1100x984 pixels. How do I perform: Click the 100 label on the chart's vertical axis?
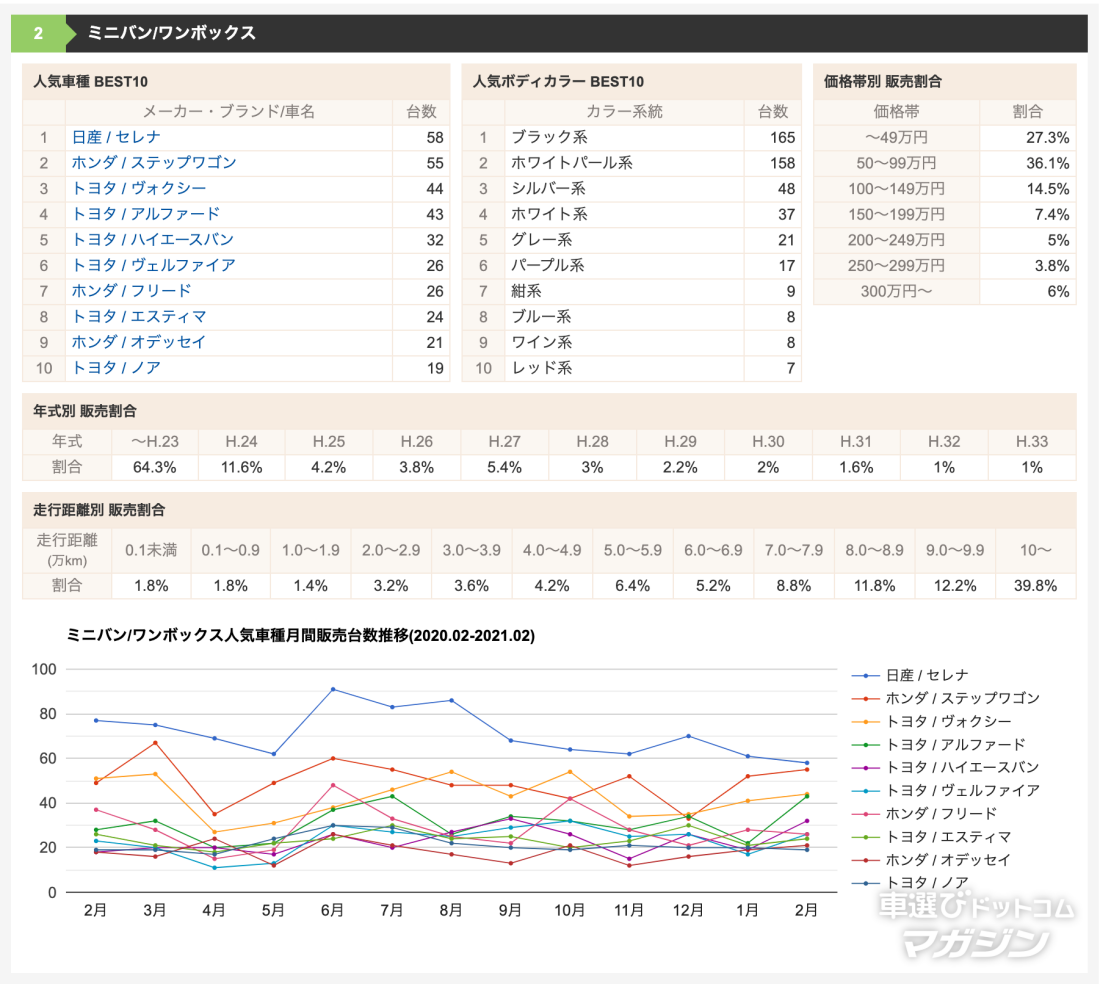pyautogui.click(x=43, y=669)
